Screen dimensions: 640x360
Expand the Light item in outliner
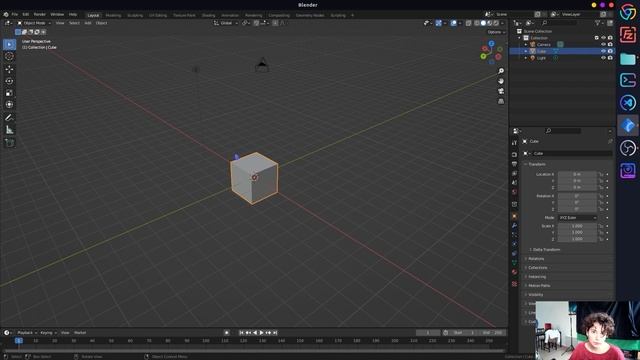[526, 58]
